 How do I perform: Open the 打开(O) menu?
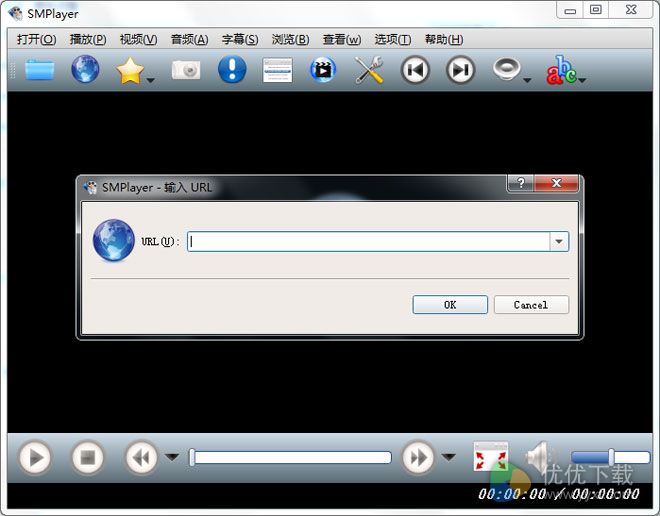click(x=37, y=40)
